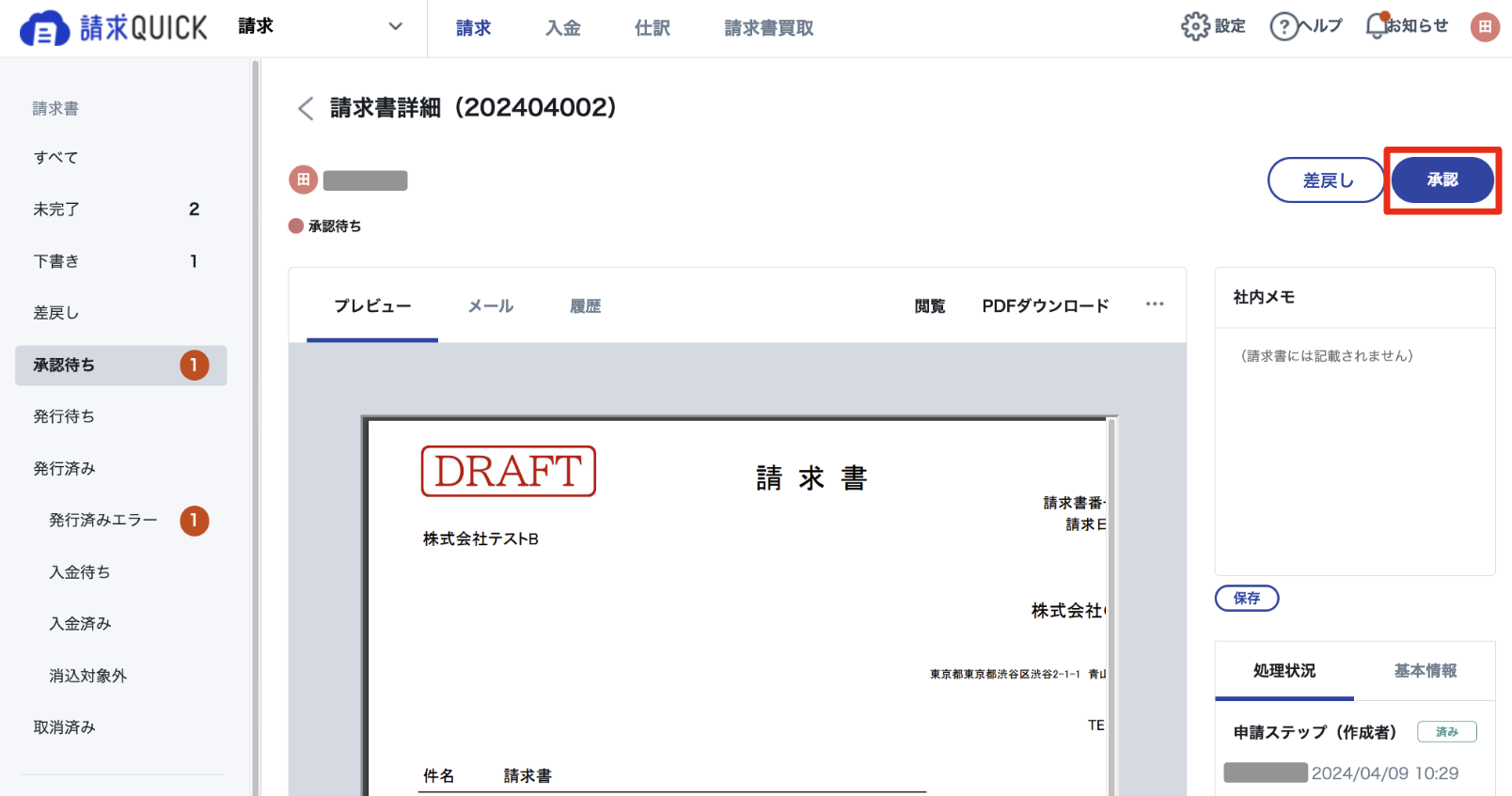
Task: Select 未完了 in the sidebar
Action: [x=121, y=210]
